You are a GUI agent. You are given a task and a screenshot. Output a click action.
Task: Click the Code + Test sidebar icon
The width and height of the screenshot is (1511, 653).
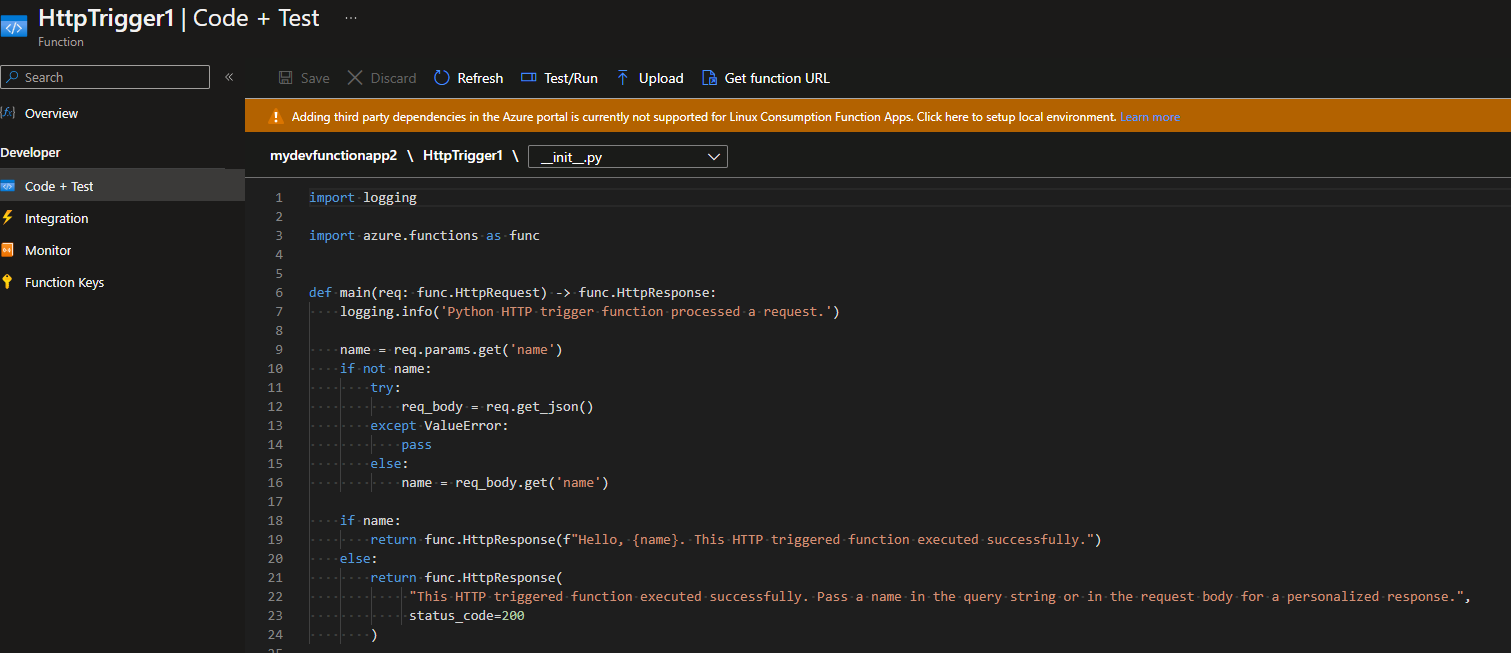click(x=8, y=186)
